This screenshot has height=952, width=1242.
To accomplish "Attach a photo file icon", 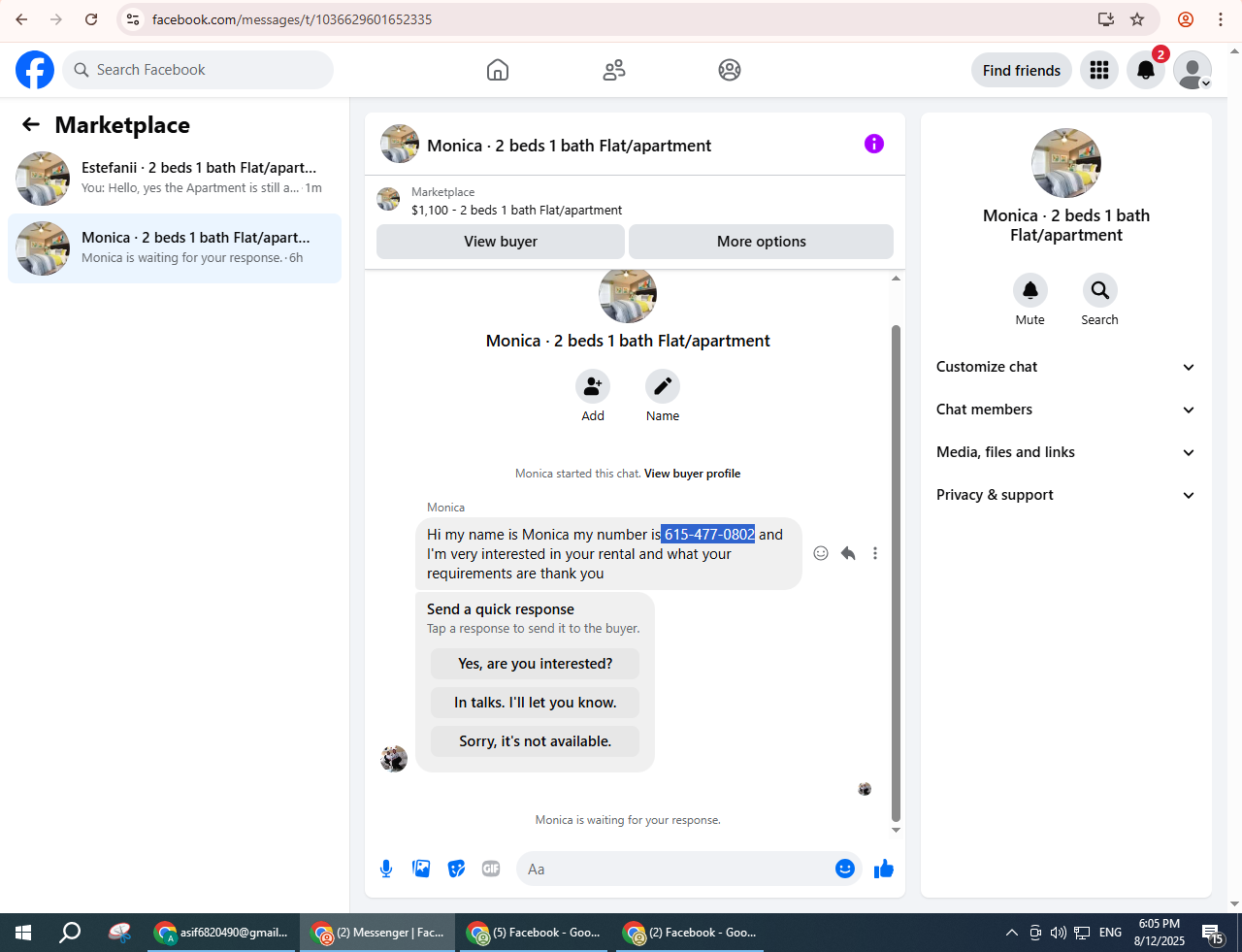I will pos(421,869).
